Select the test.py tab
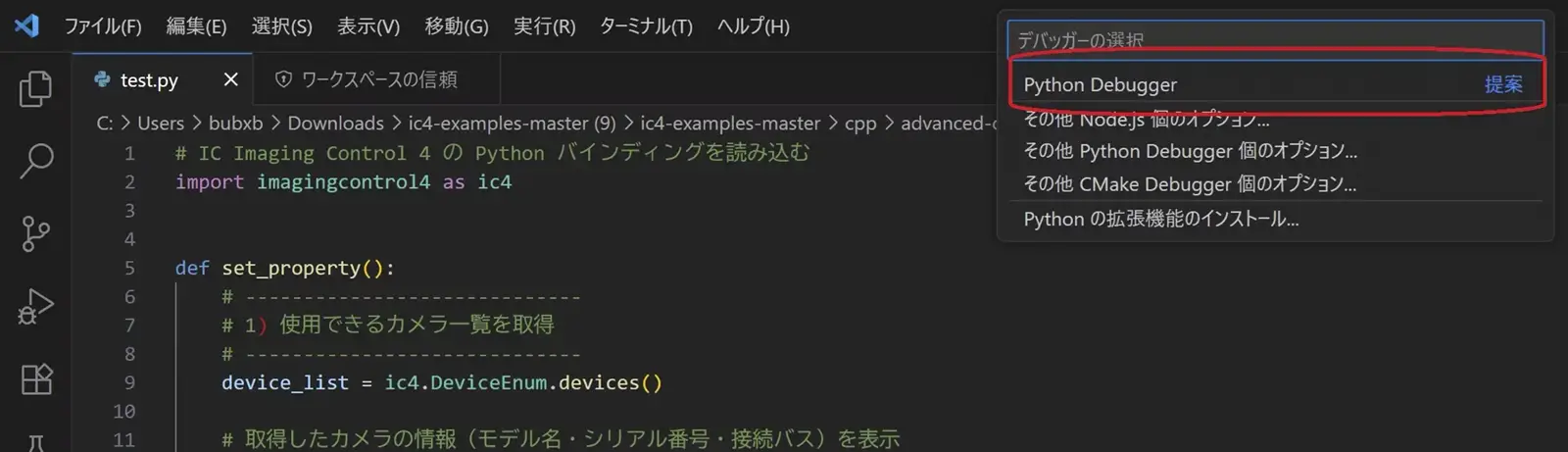The width and height of the screenshot is (1568, 452). click(148, 80)
